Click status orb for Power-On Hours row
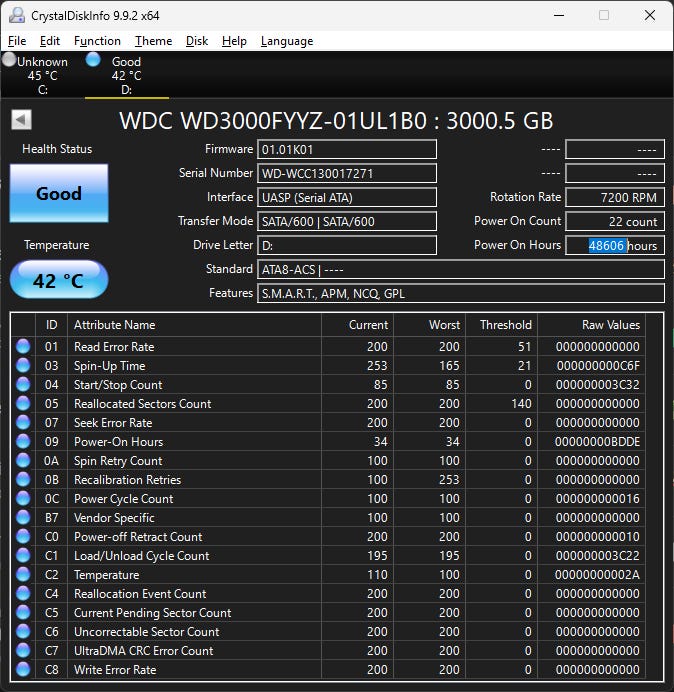 point(23,441)
